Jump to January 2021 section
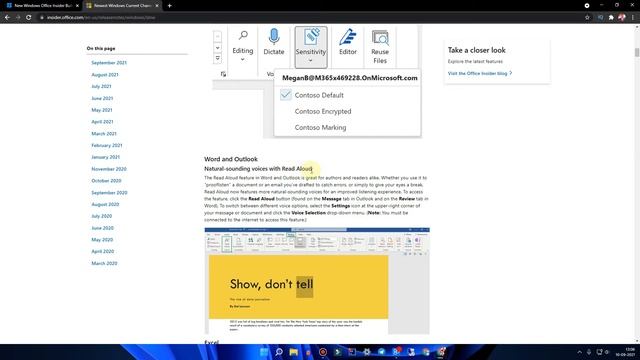640x360 pixels. coord(105,157)
